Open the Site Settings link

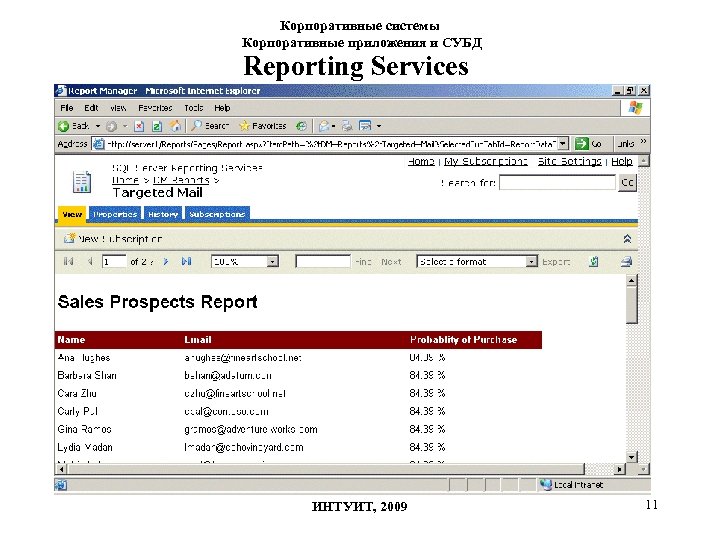[569, 162]
